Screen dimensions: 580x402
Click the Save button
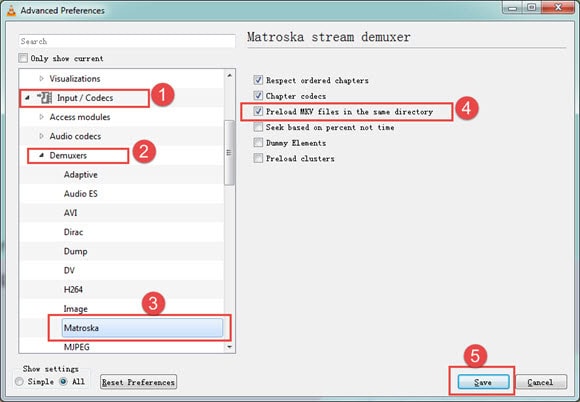(483, 382)
